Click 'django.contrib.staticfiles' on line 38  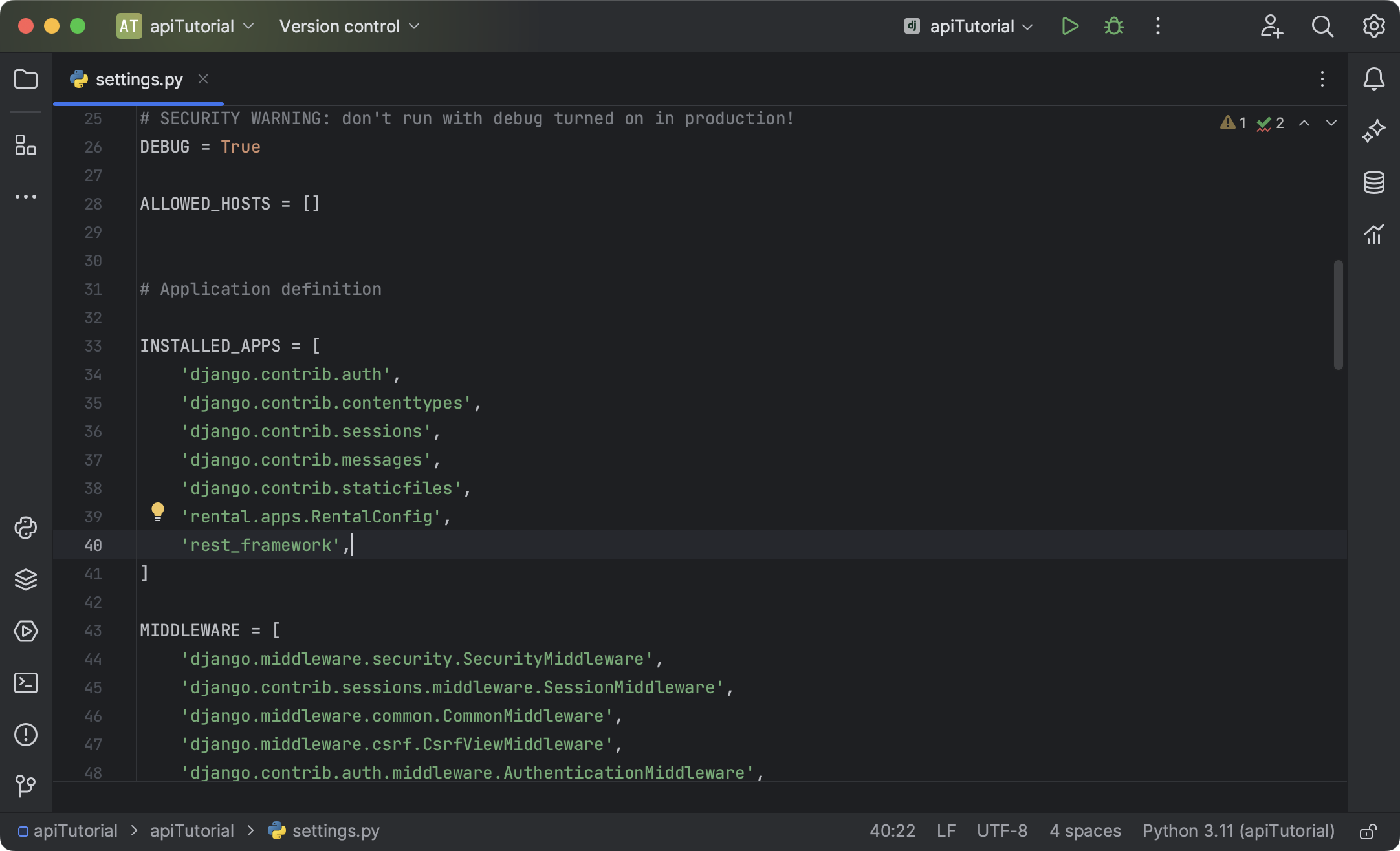coord(321,488)
